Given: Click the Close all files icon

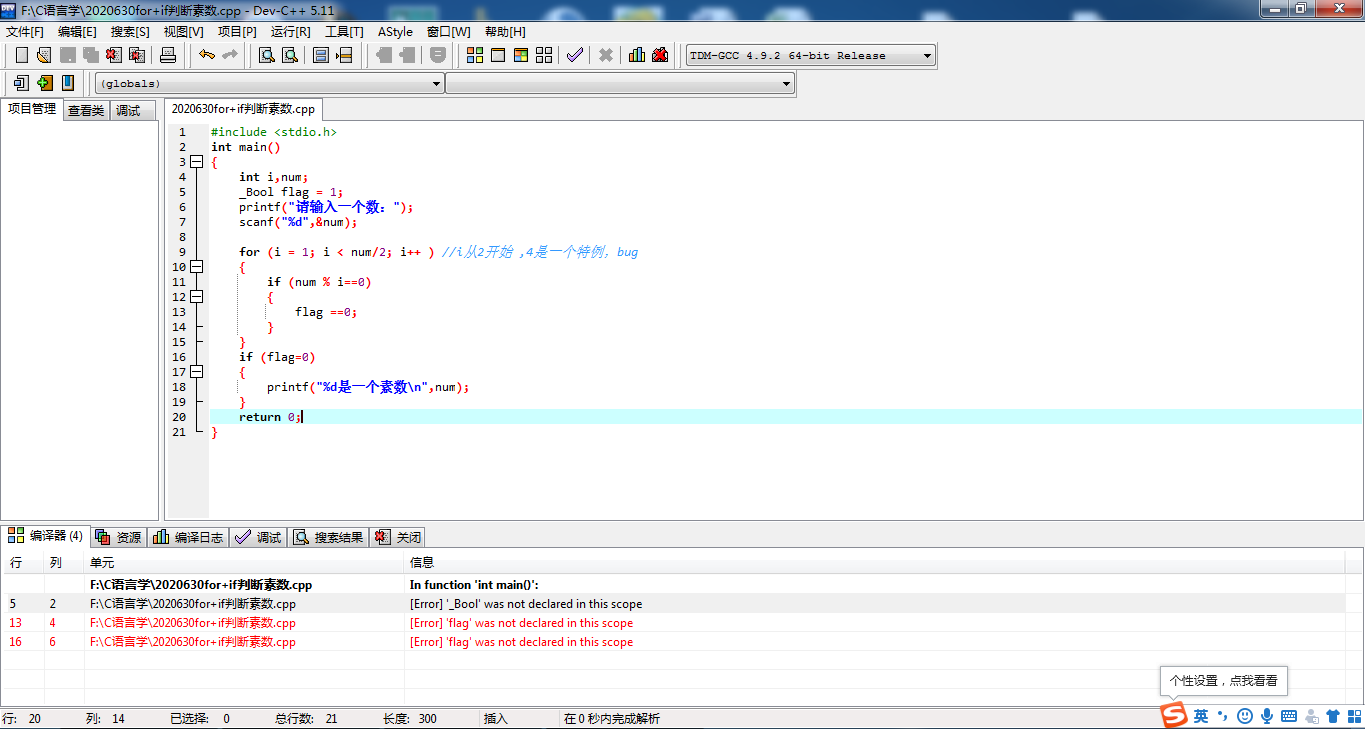Looking at the screenshot, I should [x=136, y=55].
